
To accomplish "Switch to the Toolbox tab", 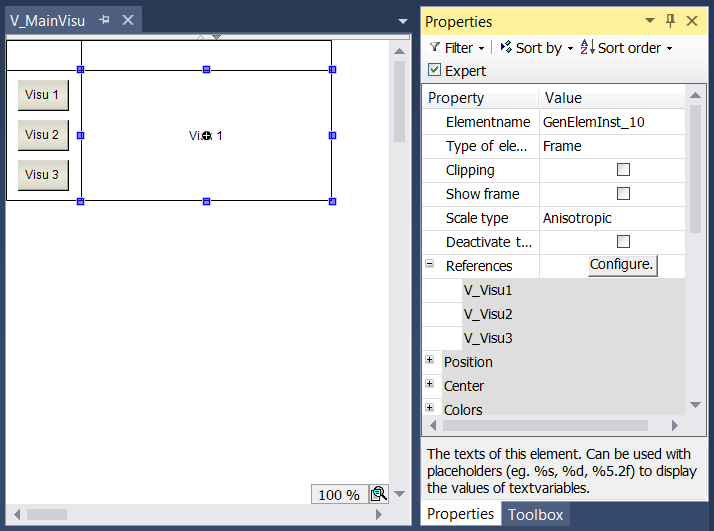I will tap(536, 515).
